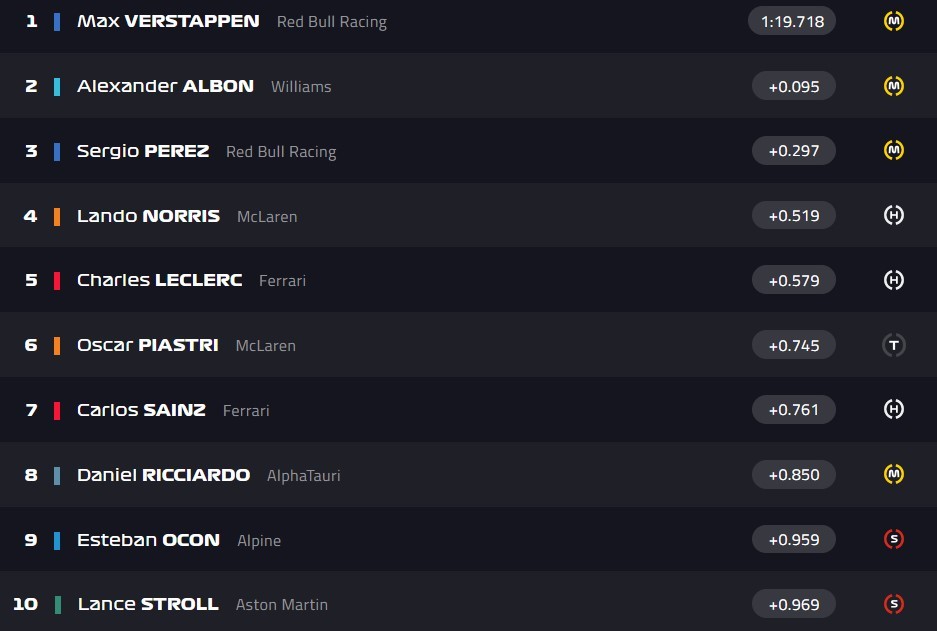Image resolution: width=937 pixels, height=631 pixels.
Task: Click Ocon's soft tyre icon
Action: coord(894,539)
